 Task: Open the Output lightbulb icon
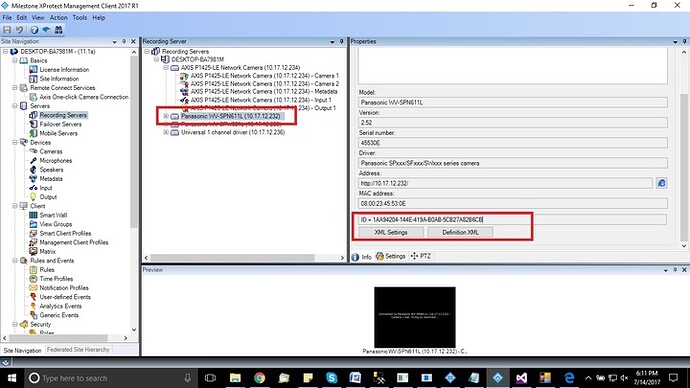click(x=33, y=197)
